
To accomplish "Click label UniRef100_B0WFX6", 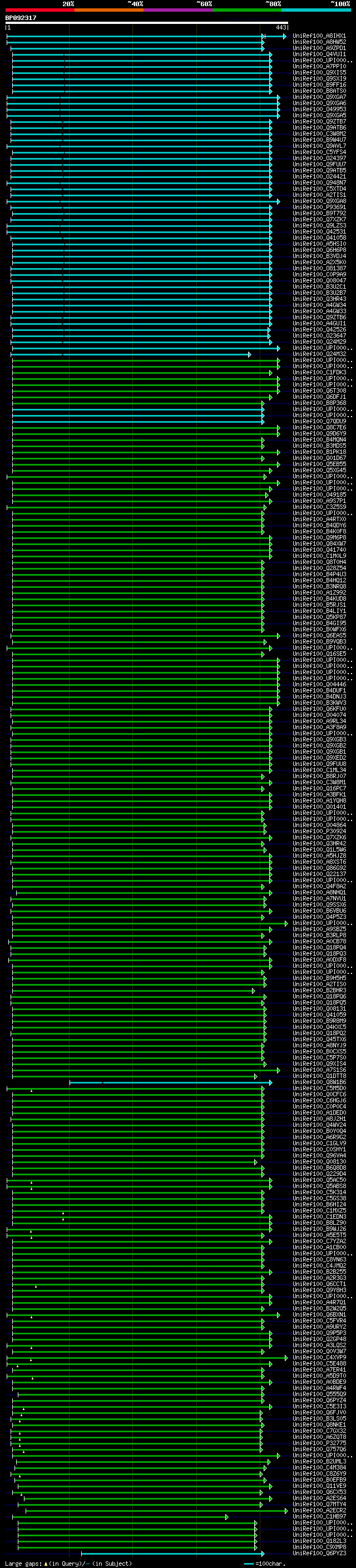I will tap(319, 630).
